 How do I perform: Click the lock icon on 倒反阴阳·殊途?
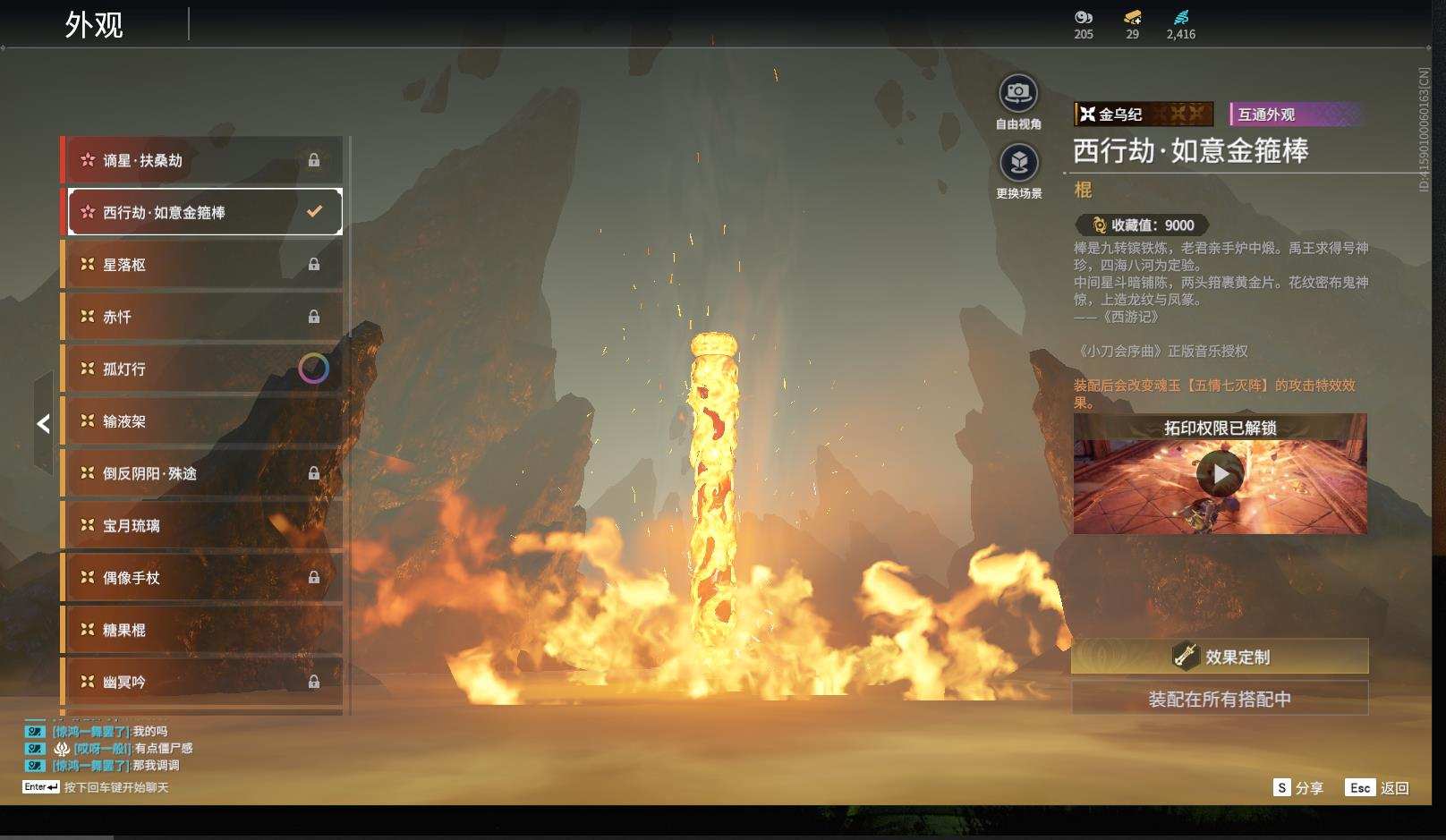[x=314, y=473]
